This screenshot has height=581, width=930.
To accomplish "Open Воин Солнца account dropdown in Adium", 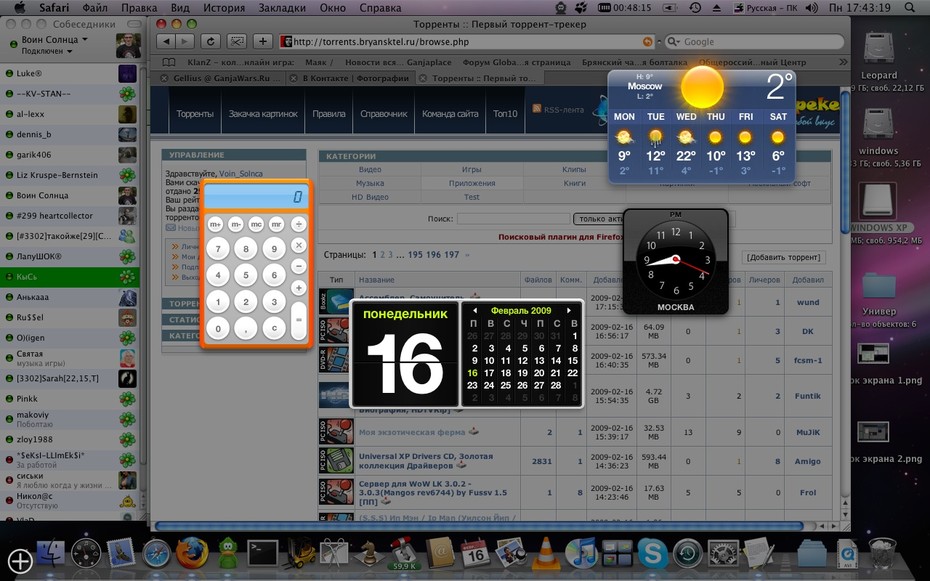I will [55, 39].
